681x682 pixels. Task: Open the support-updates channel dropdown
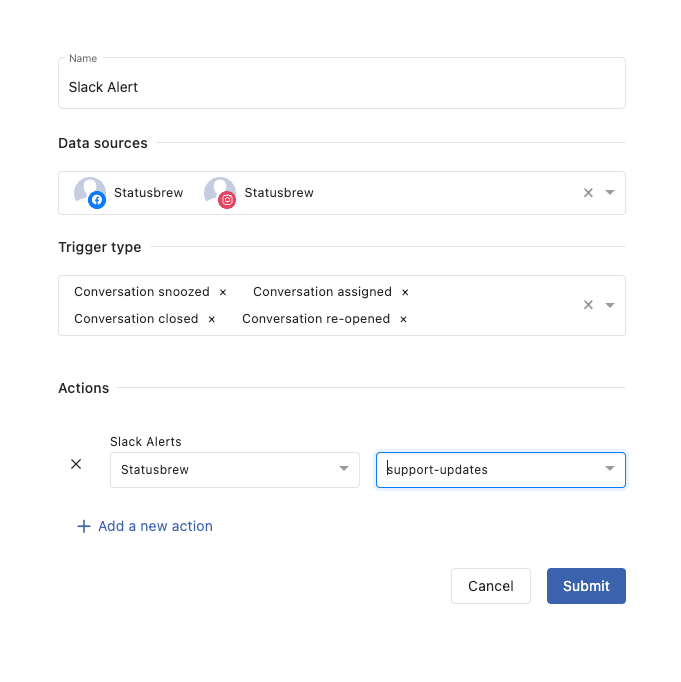(500, 469)
